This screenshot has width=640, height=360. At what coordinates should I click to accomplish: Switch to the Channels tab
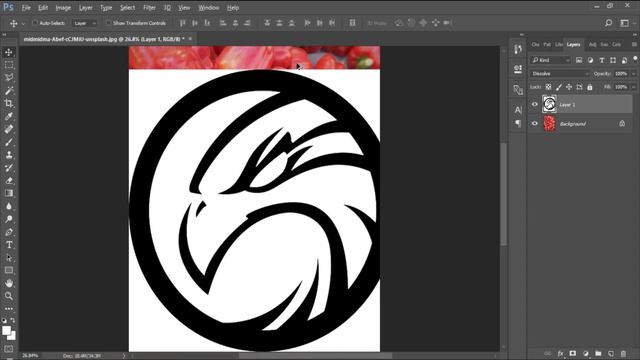pos(536,44)
